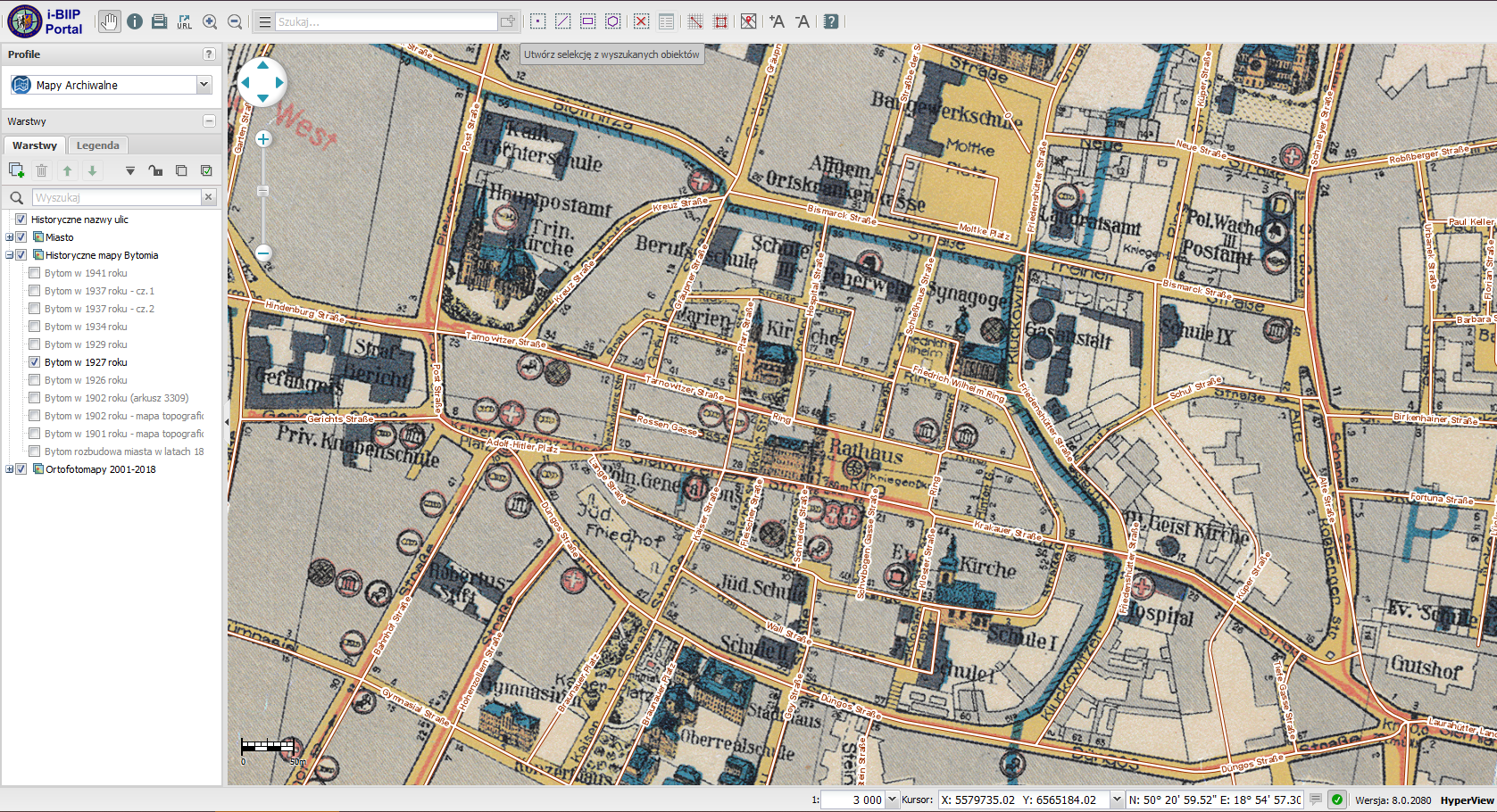Open the search options menu icon

[265, 21]
